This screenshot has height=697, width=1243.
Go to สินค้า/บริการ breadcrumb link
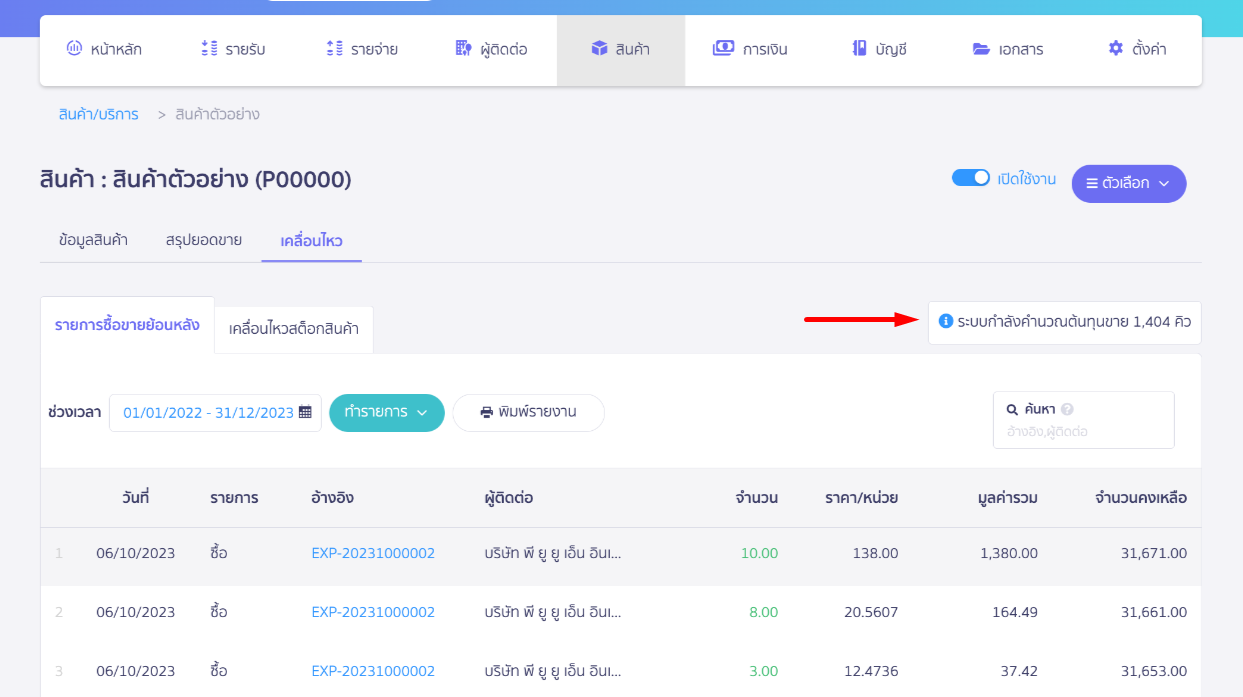point(98,114)
